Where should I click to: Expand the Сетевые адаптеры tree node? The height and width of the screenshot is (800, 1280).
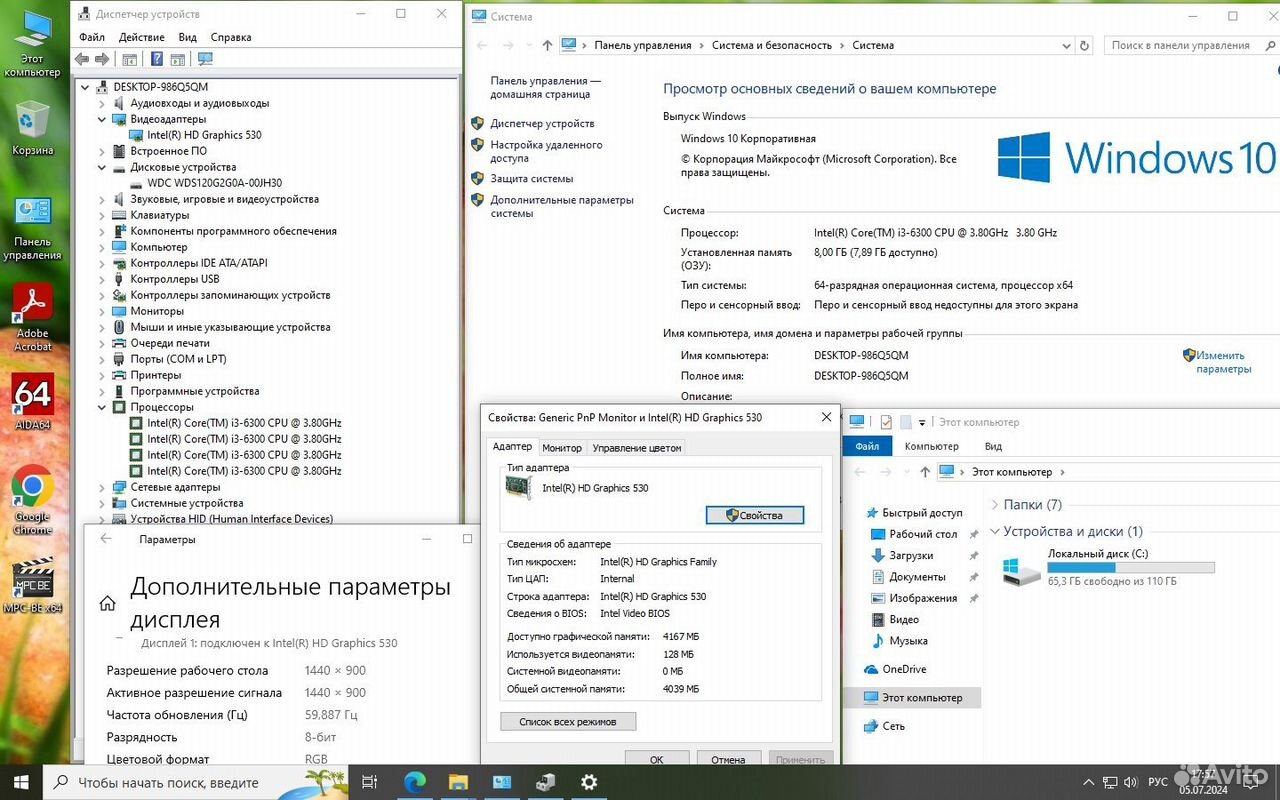(x=102, y=487)
